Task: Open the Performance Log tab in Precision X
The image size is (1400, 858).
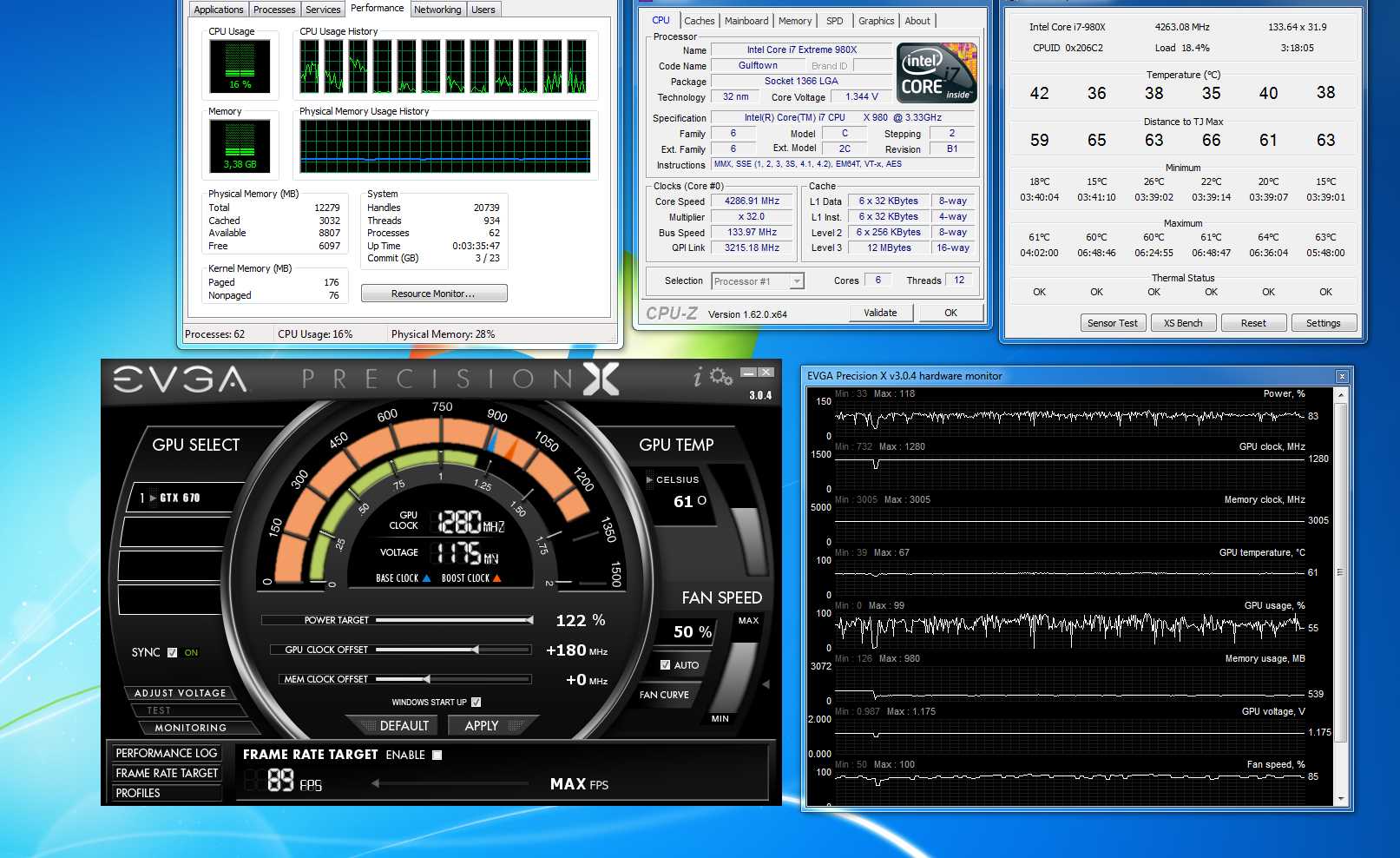Action: click(167, 753)
